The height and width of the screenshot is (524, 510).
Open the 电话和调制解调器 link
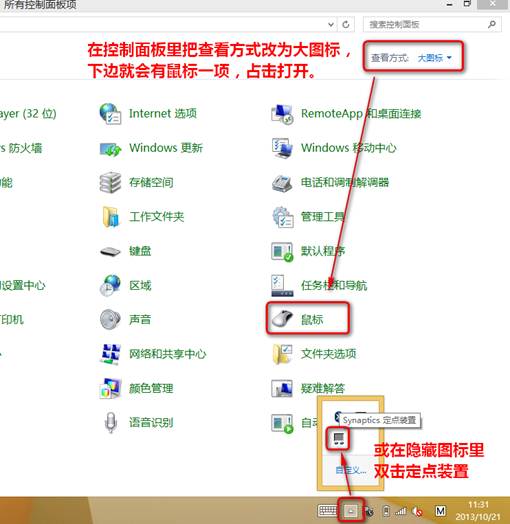pos(345,182)
